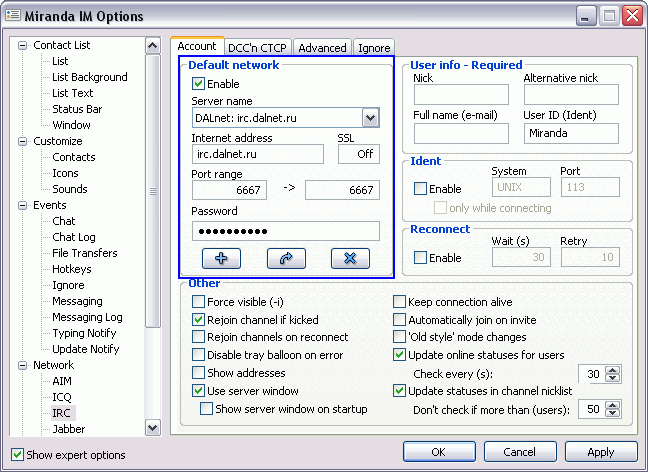648x472 pixels.
Task: Check 'Old style' mode changes
Action: point(399,337)
